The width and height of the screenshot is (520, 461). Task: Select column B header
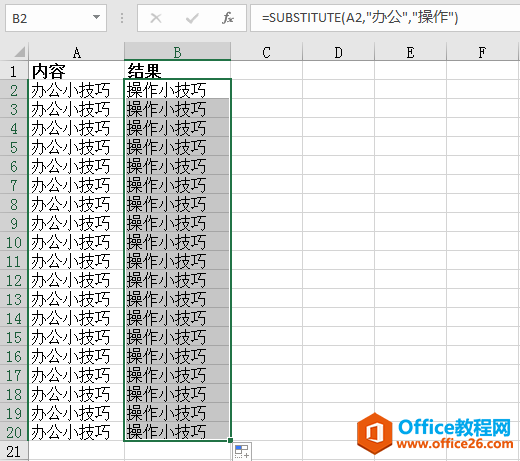click(177, 52)
